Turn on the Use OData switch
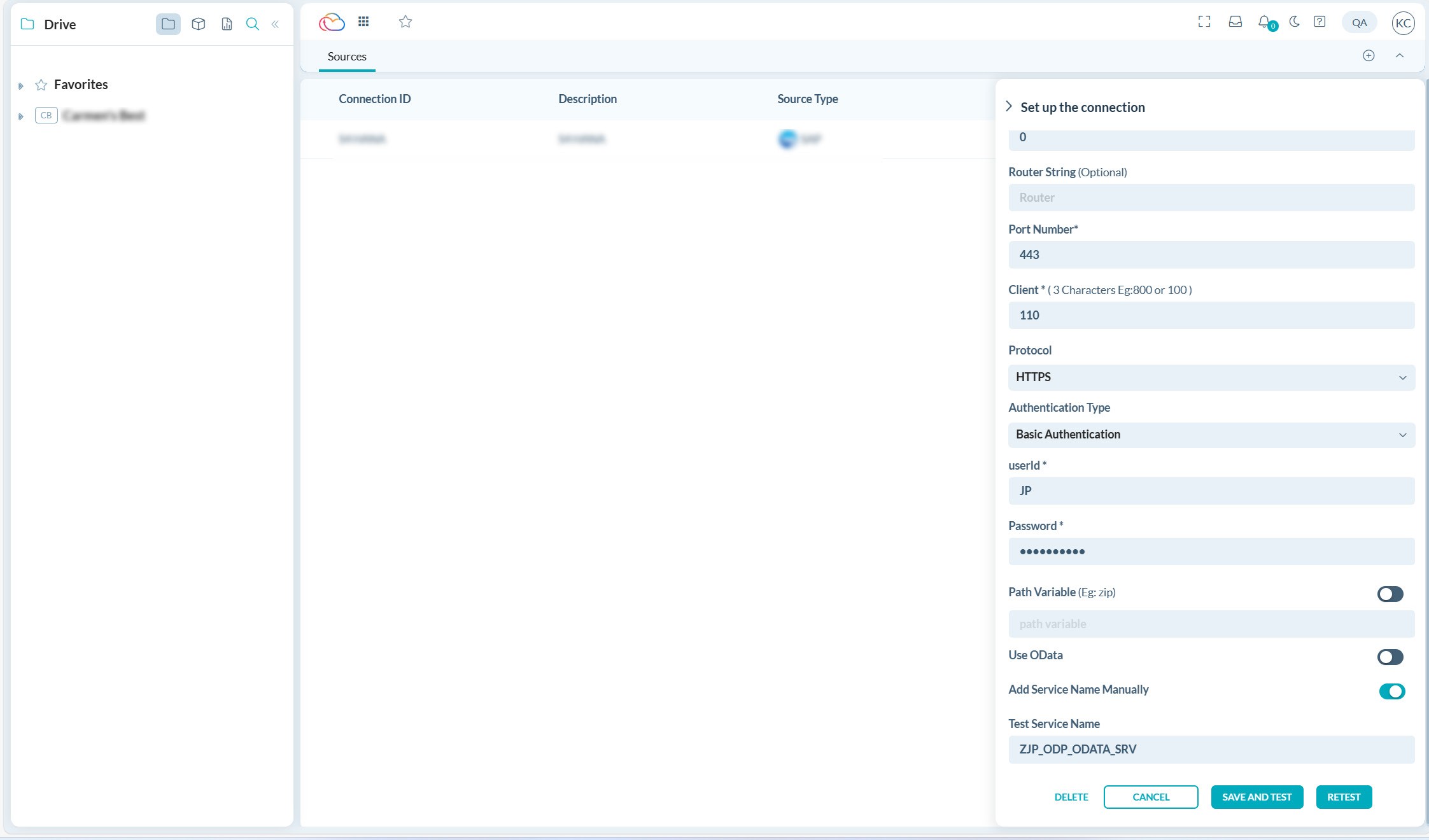Screen dimensions: 1429x840 1390,657
